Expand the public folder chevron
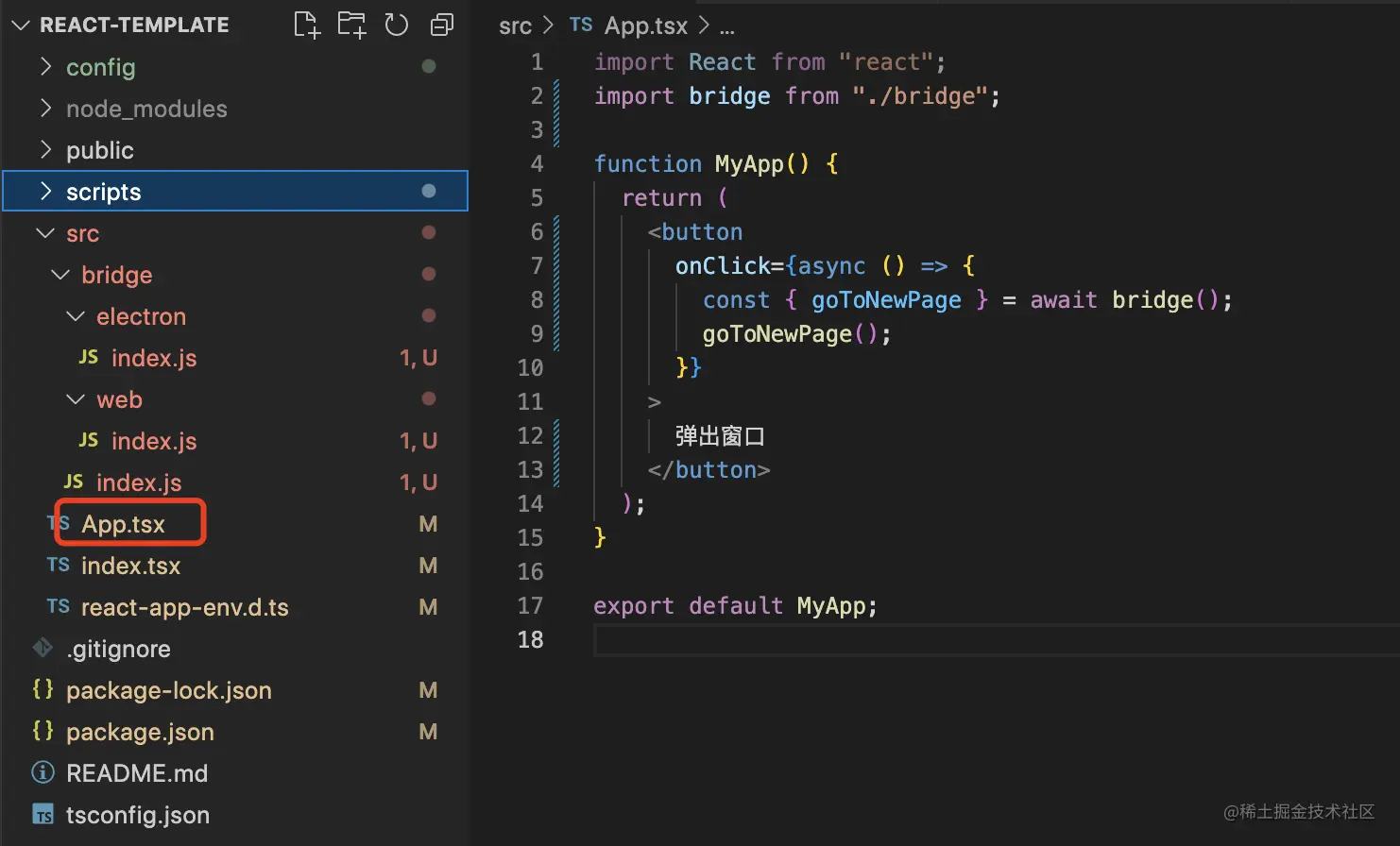Image resolution: width=1400 pixels, height=846 pixels. [45, 150]
